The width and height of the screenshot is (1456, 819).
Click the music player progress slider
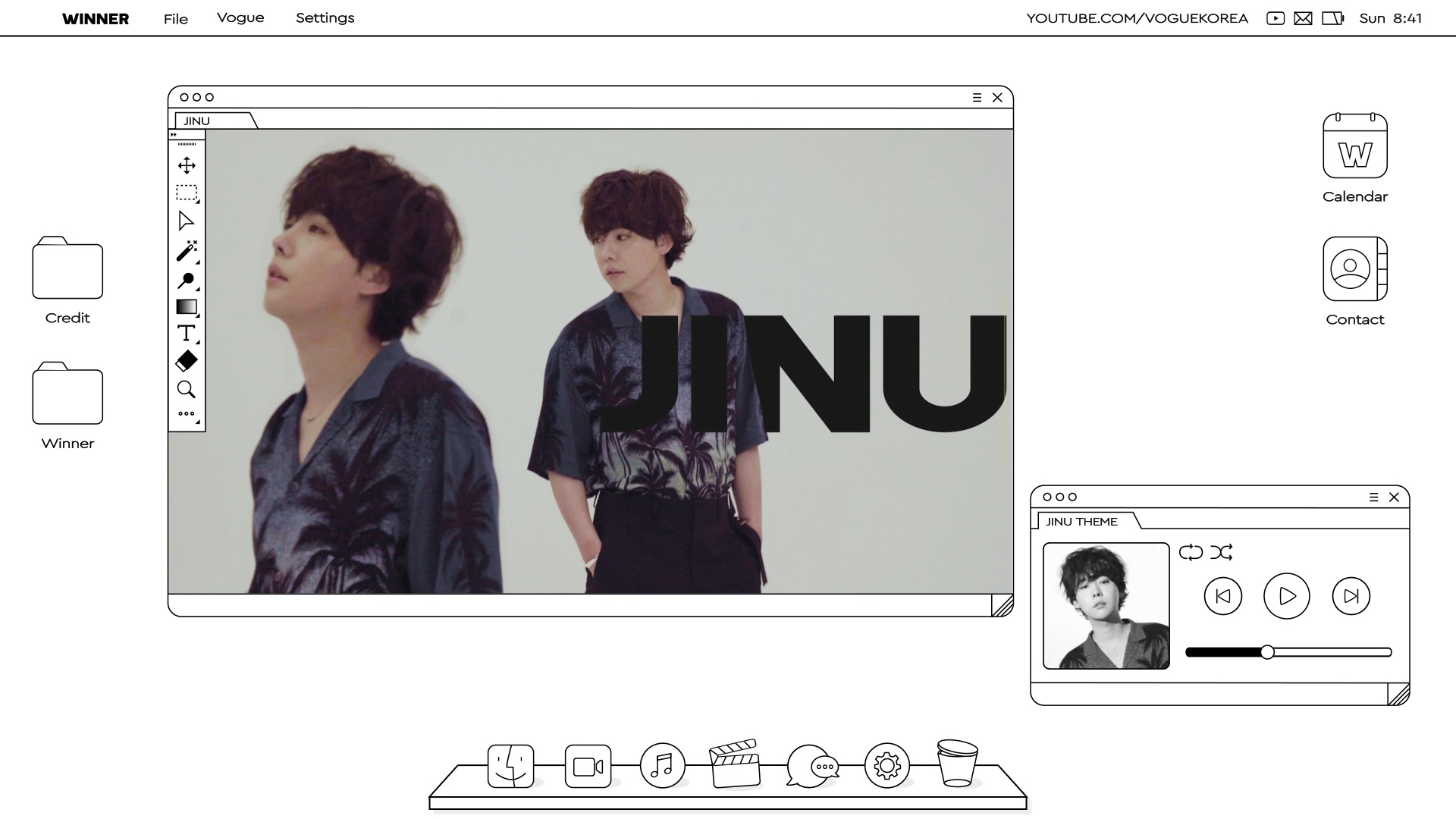tap(1267, 652)
